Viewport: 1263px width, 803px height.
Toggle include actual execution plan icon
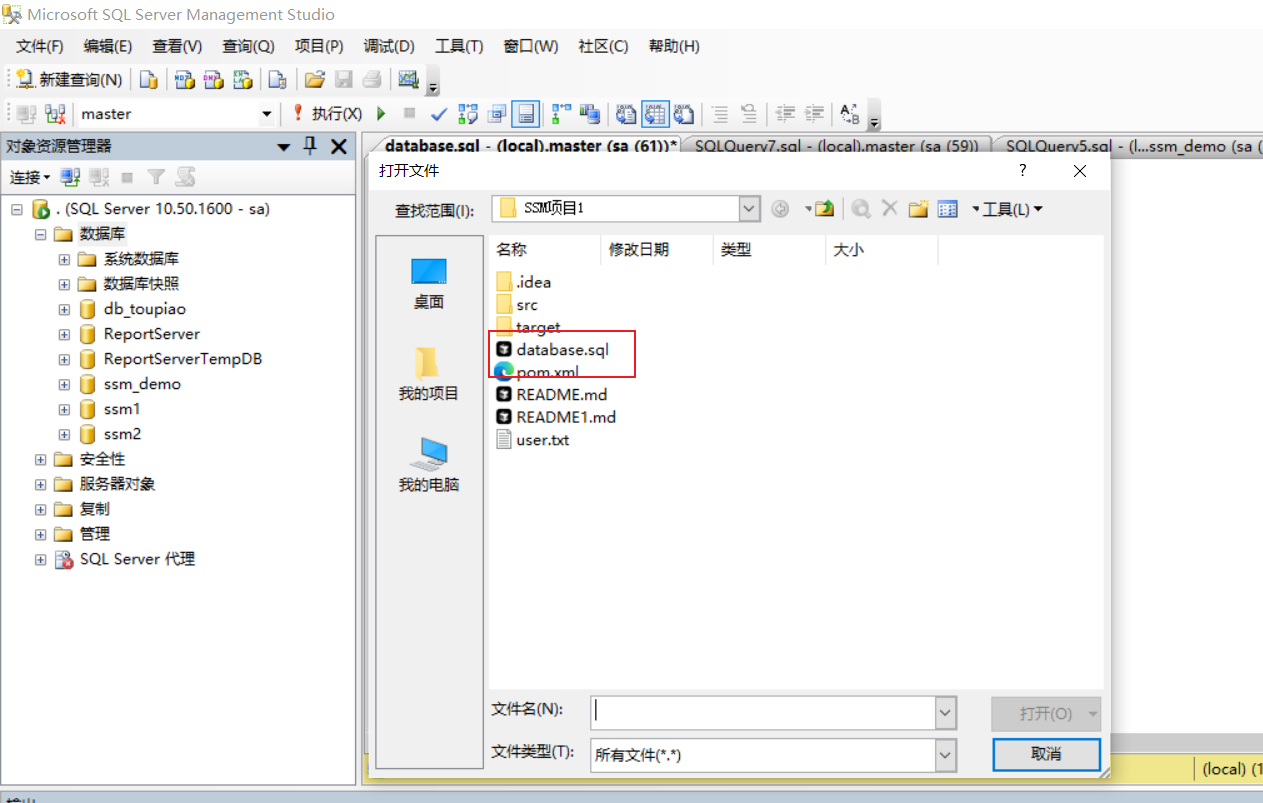click(562, 114)
